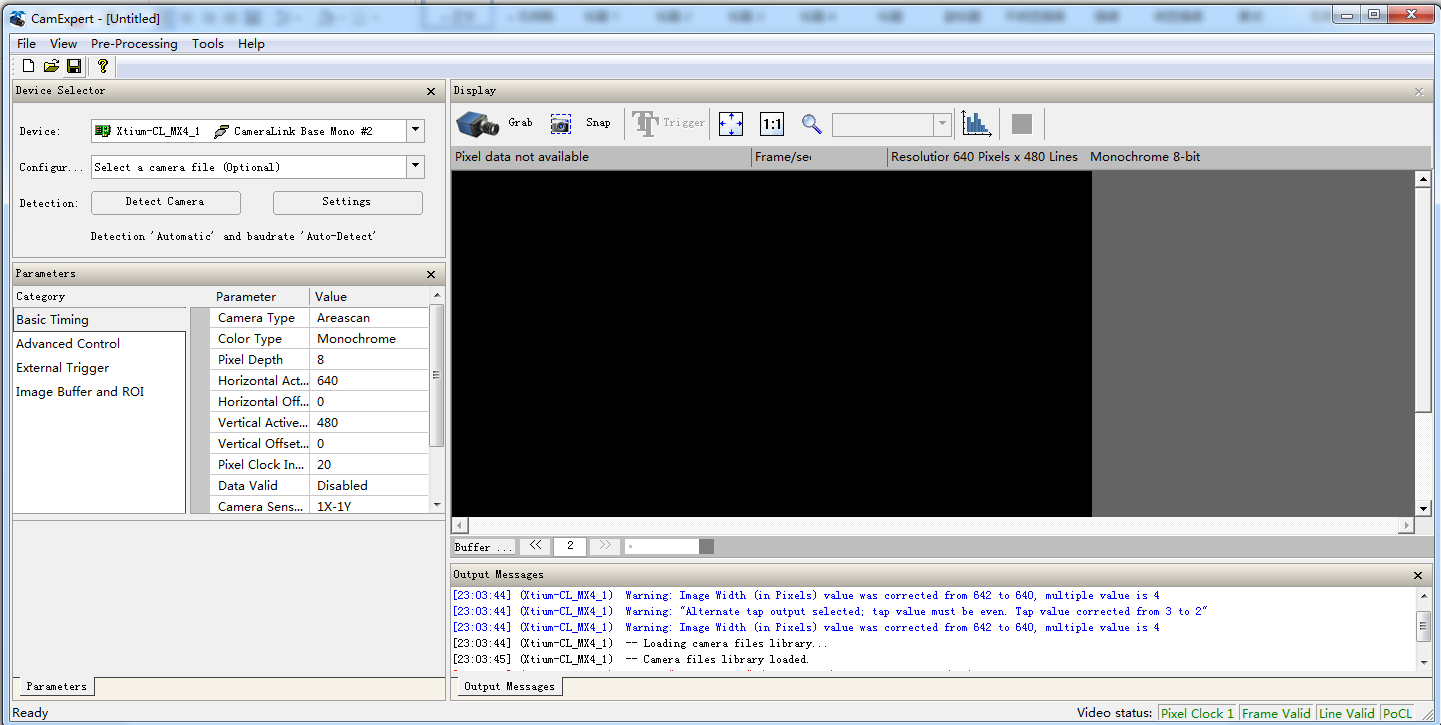Close the Parameters panel
This screenshot has width=1441, height=725.
point(431,274)
